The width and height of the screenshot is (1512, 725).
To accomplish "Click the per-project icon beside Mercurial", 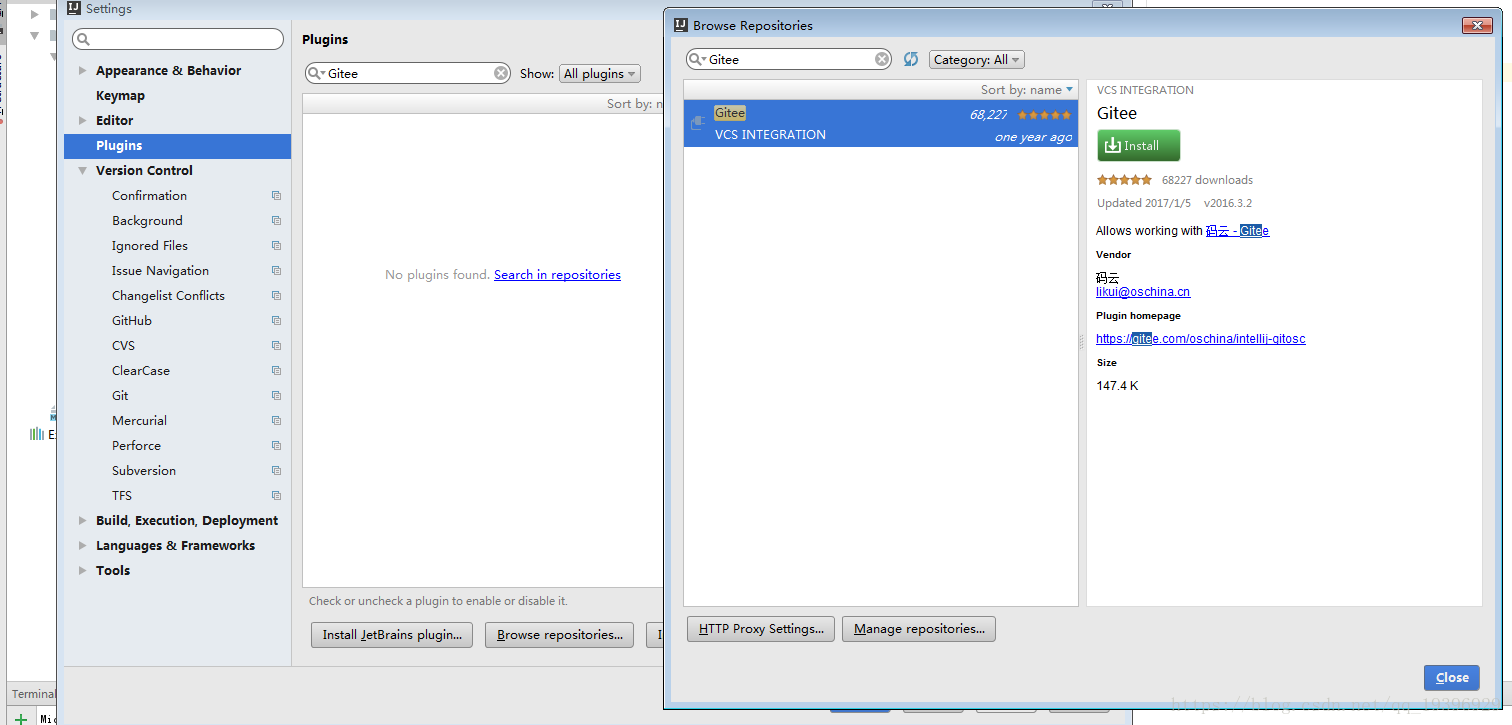I will tap(276, 421).
